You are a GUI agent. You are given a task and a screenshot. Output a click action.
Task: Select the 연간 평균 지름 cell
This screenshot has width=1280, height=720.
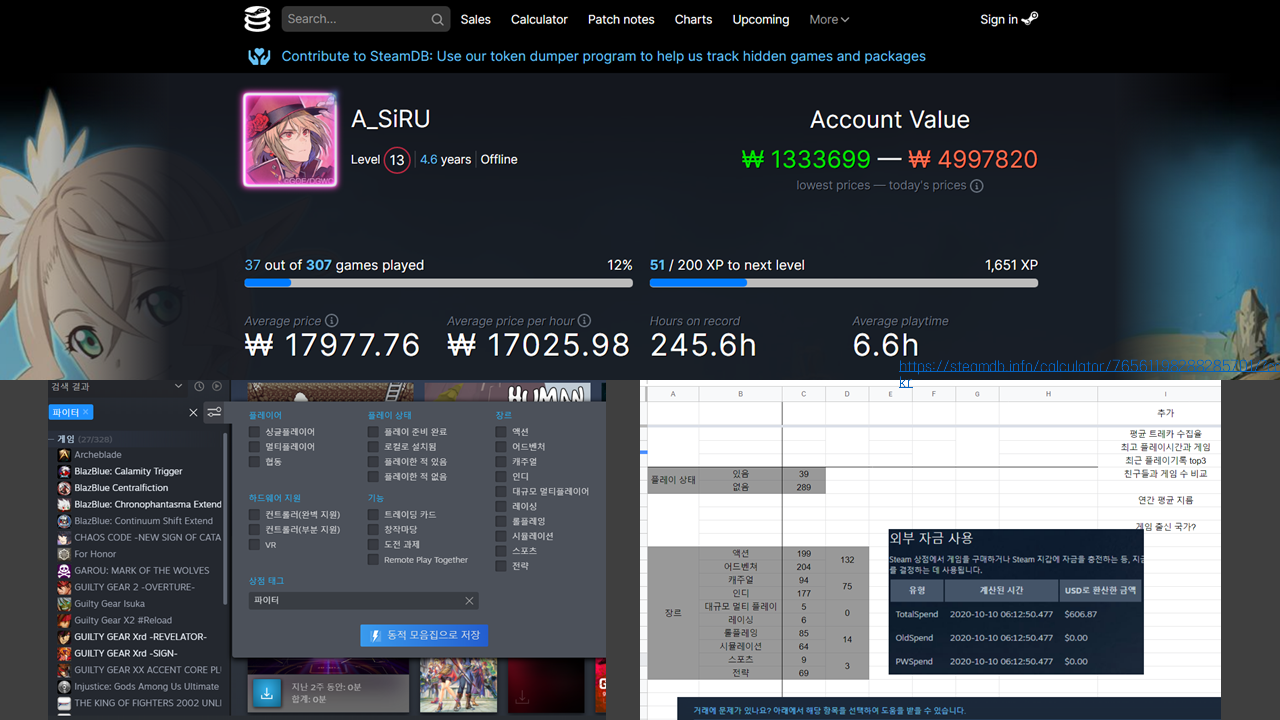click(x=1165, y=500)
